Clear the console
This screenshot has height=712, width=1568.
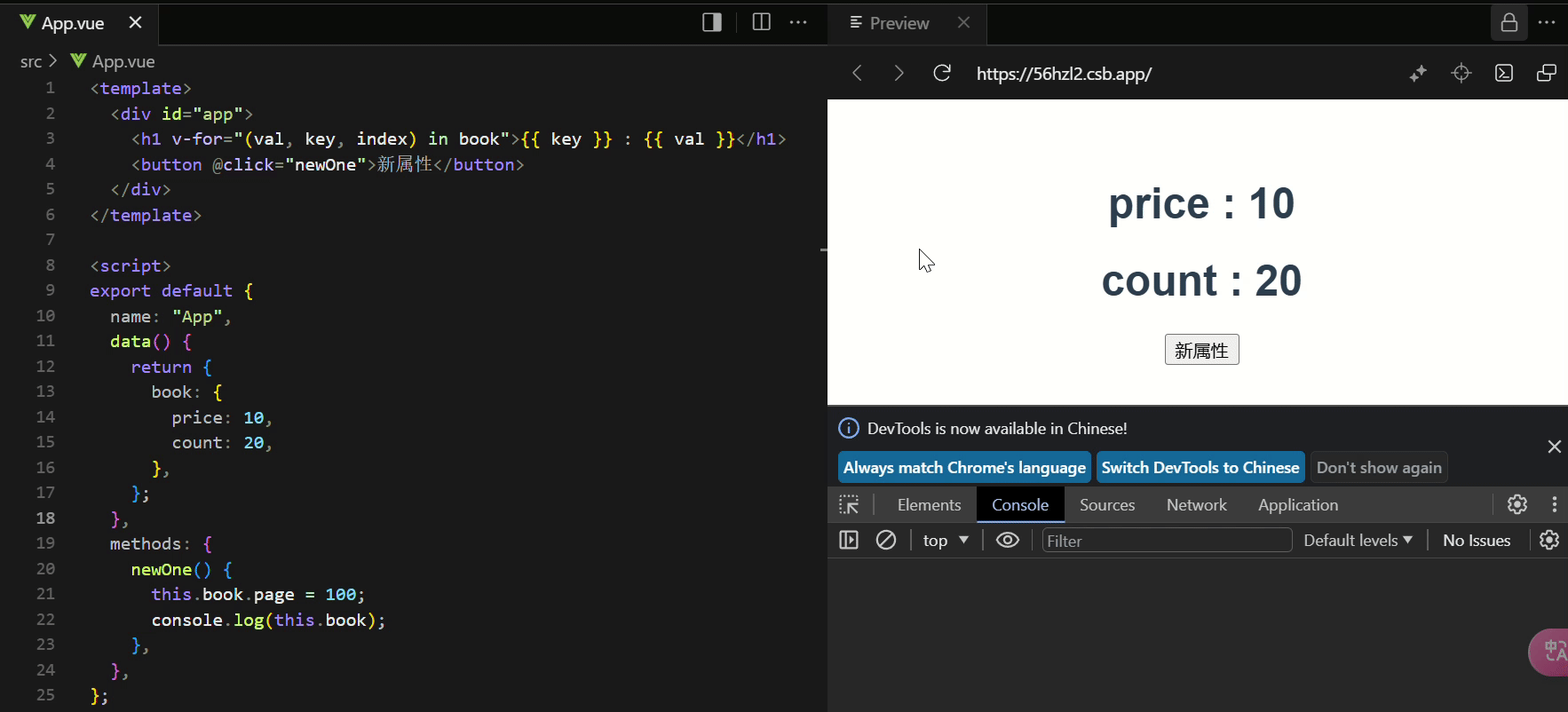[x=885, y=540]
